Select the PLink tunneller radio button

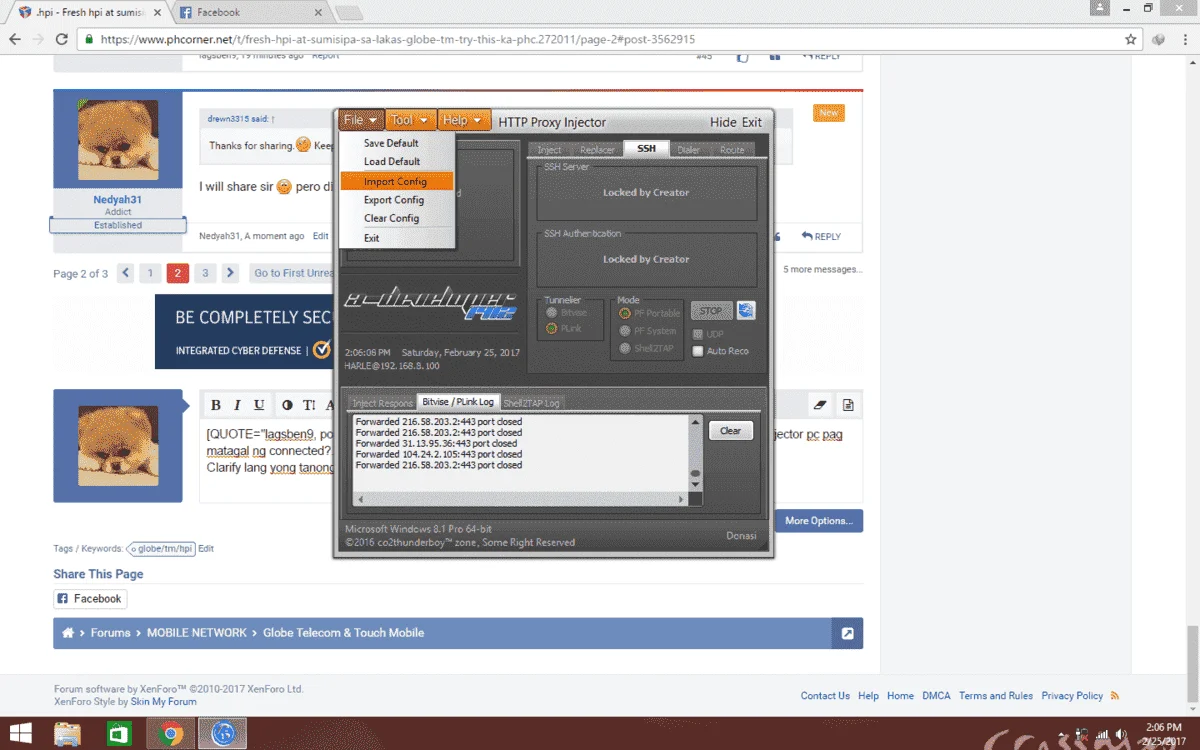tap(552, 328)
